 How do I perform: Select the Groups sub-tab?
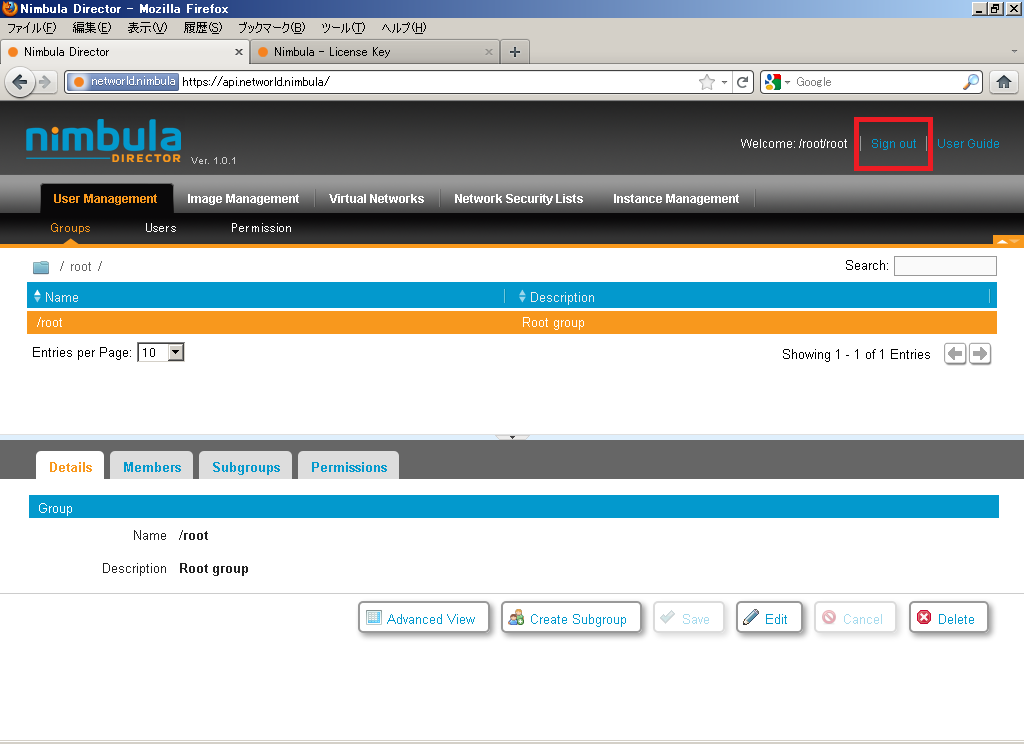point(70,228)
